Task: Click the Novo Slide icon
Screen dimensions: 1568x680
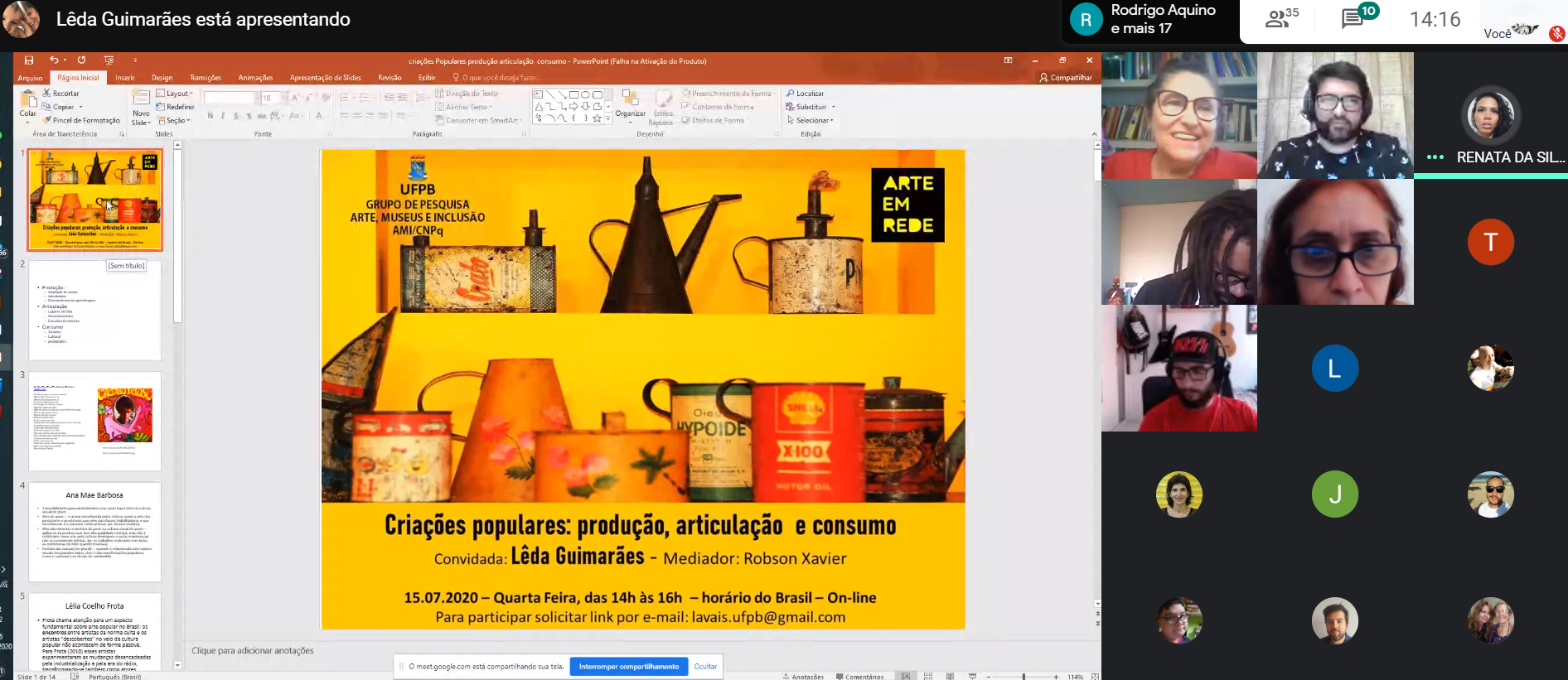Action: [141, 104]
